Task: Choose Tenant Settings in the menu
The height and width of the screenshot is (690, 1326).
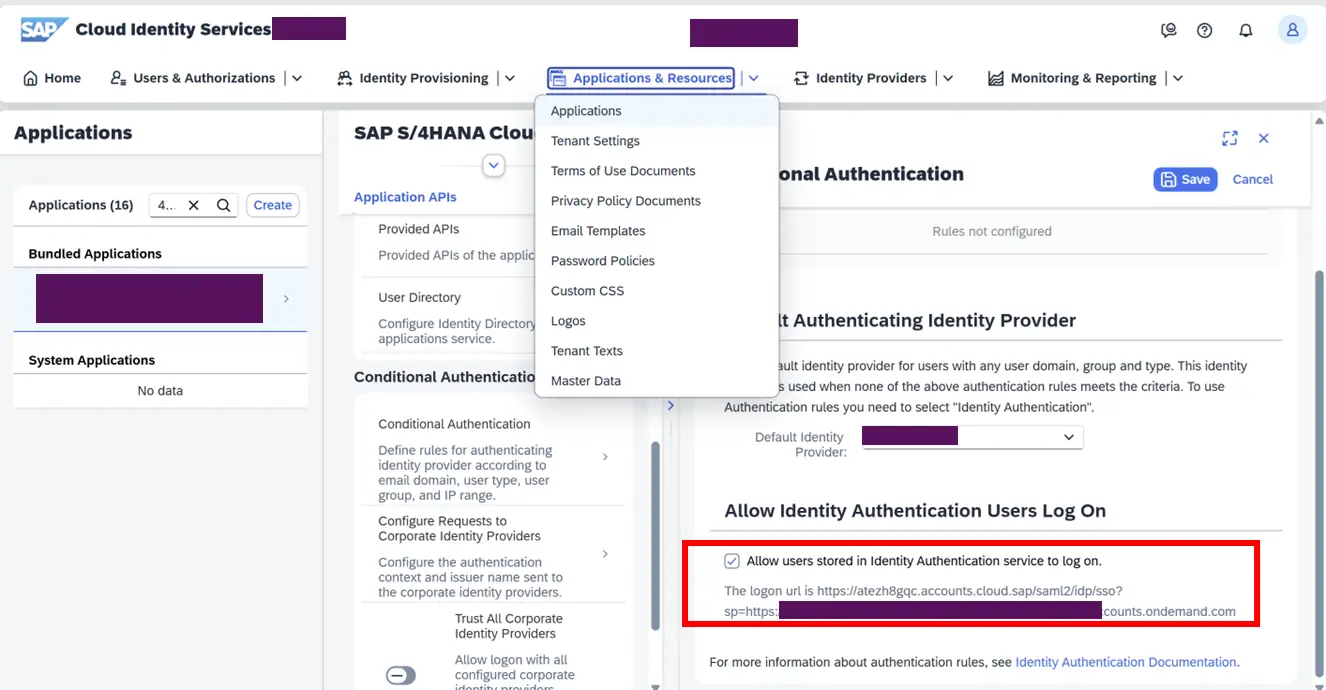Action: click(657, 141)
